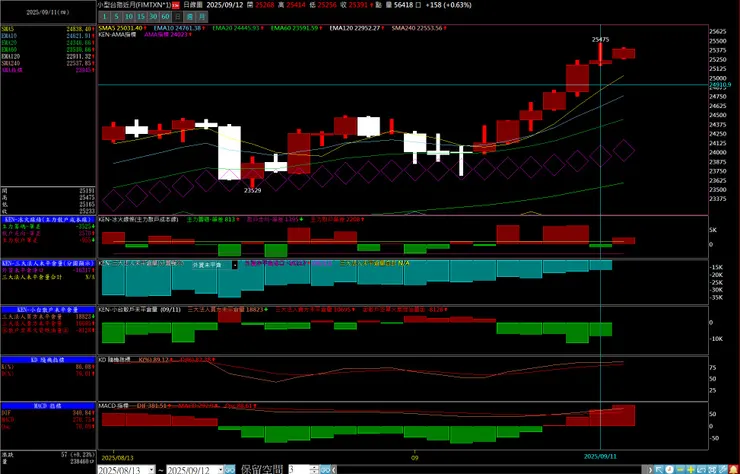Click the SMA5 25031.40 indicator label

pos(122,28)
